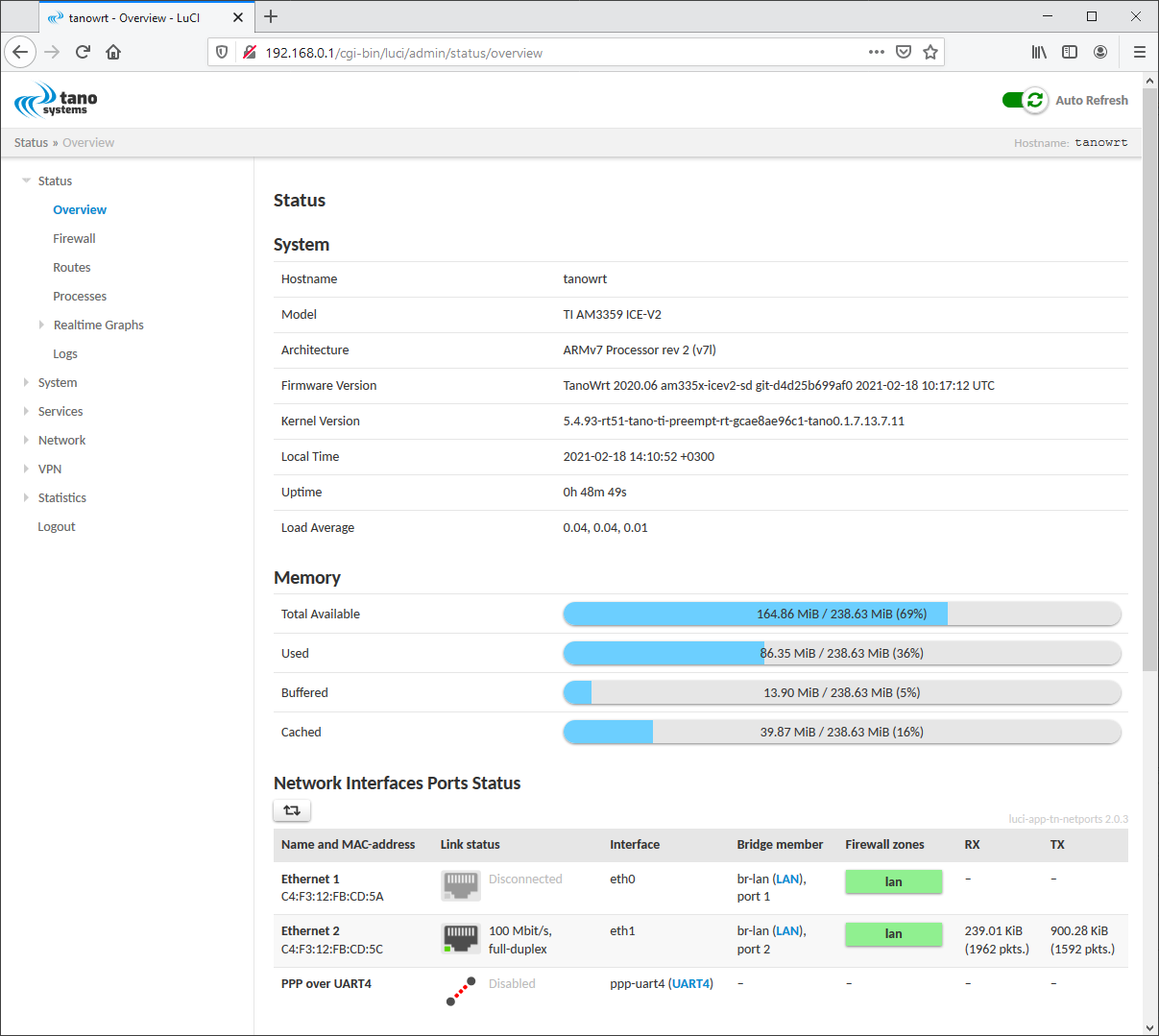Open the Routes status page
The height and width of the screenshot is (1036, 1159).
point(72,267)
